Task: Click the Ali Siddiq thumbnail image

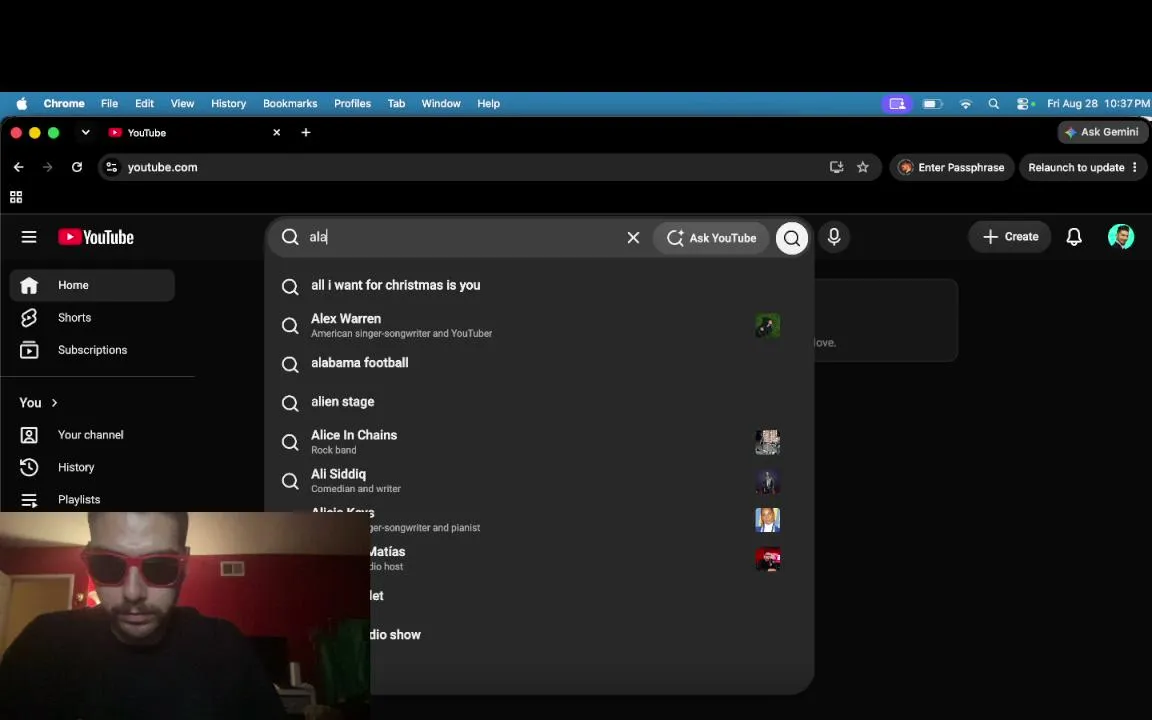Action: point(767,480)
